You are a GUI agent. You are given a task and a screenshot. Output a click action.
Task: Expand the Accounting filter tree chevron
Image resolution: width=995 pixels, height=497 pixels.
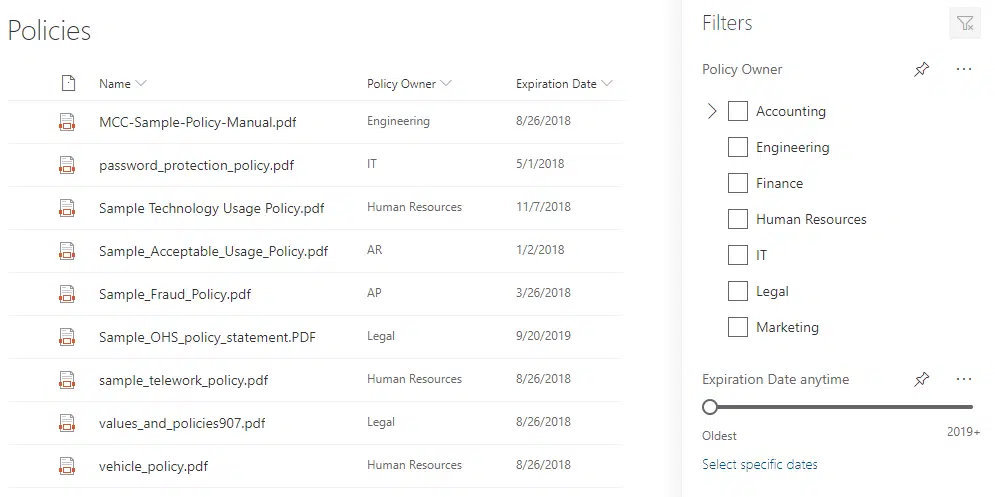(712, 111)
